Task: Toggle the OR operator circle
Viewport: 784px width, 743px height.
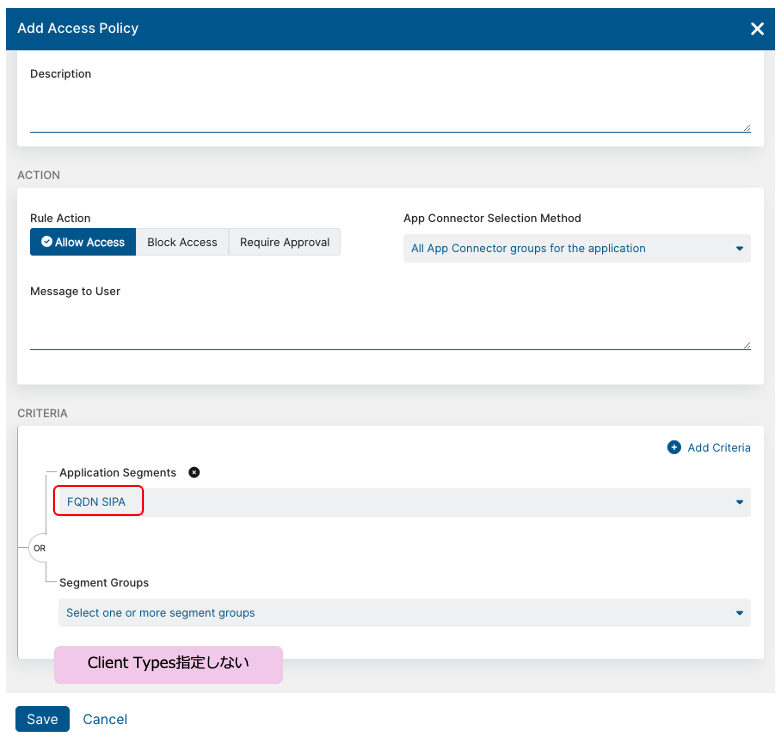Action: (39, 548)
